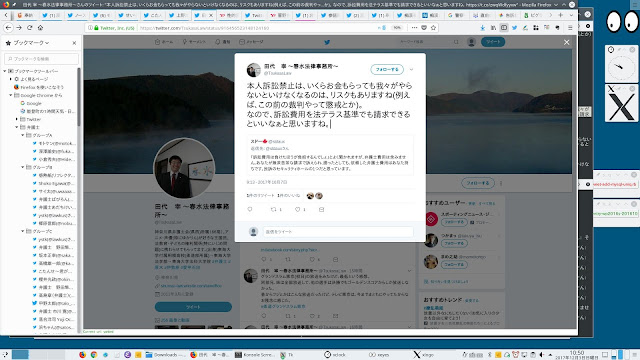Viewport: 640px width, 360px height.
Task: Switch to the Google tab
Action: (456, 15)
